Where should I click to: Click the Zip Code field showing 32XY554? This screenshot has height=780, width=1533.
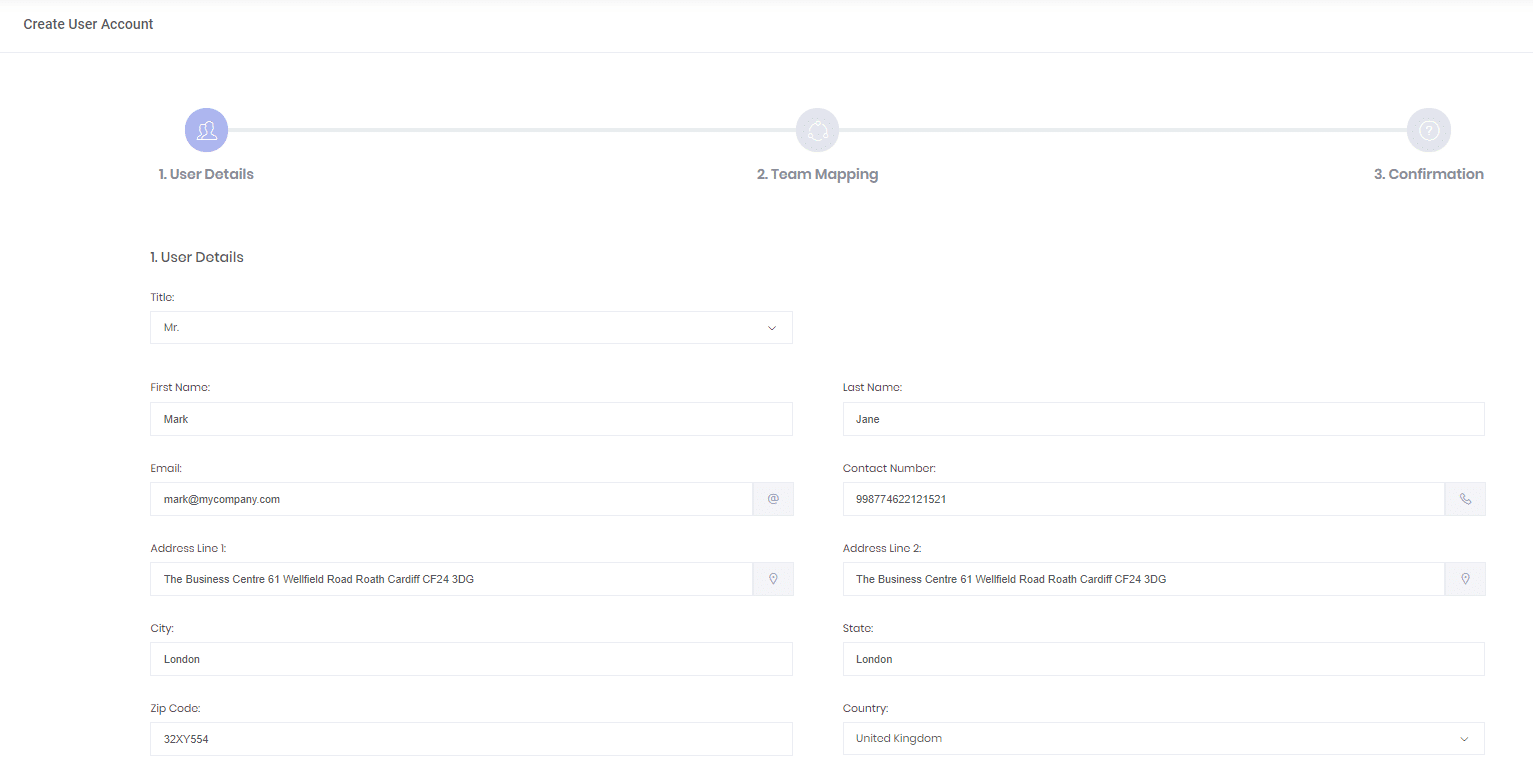(x=470, y=738)
